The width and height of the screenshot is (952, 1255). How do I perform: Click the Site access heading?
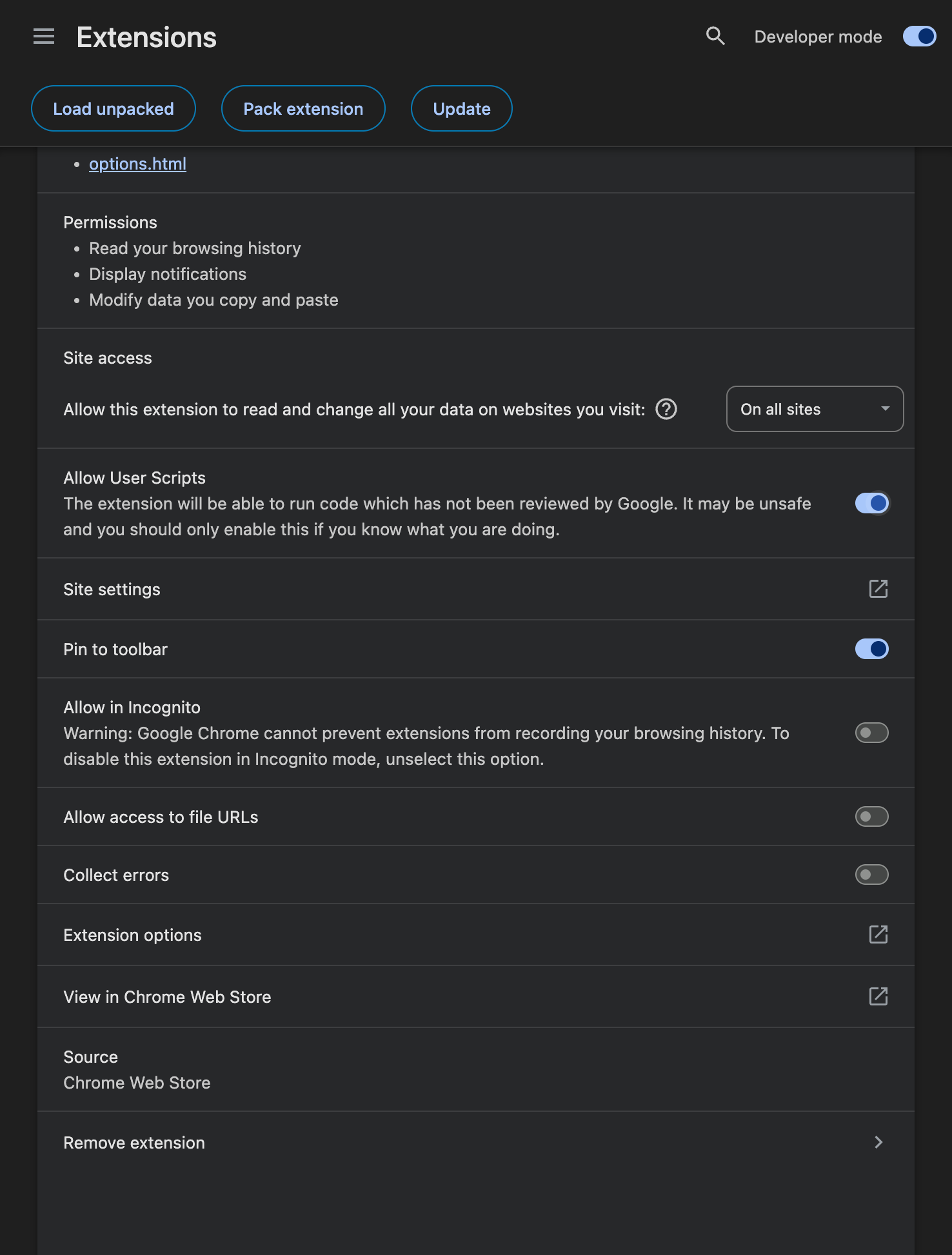108,358
